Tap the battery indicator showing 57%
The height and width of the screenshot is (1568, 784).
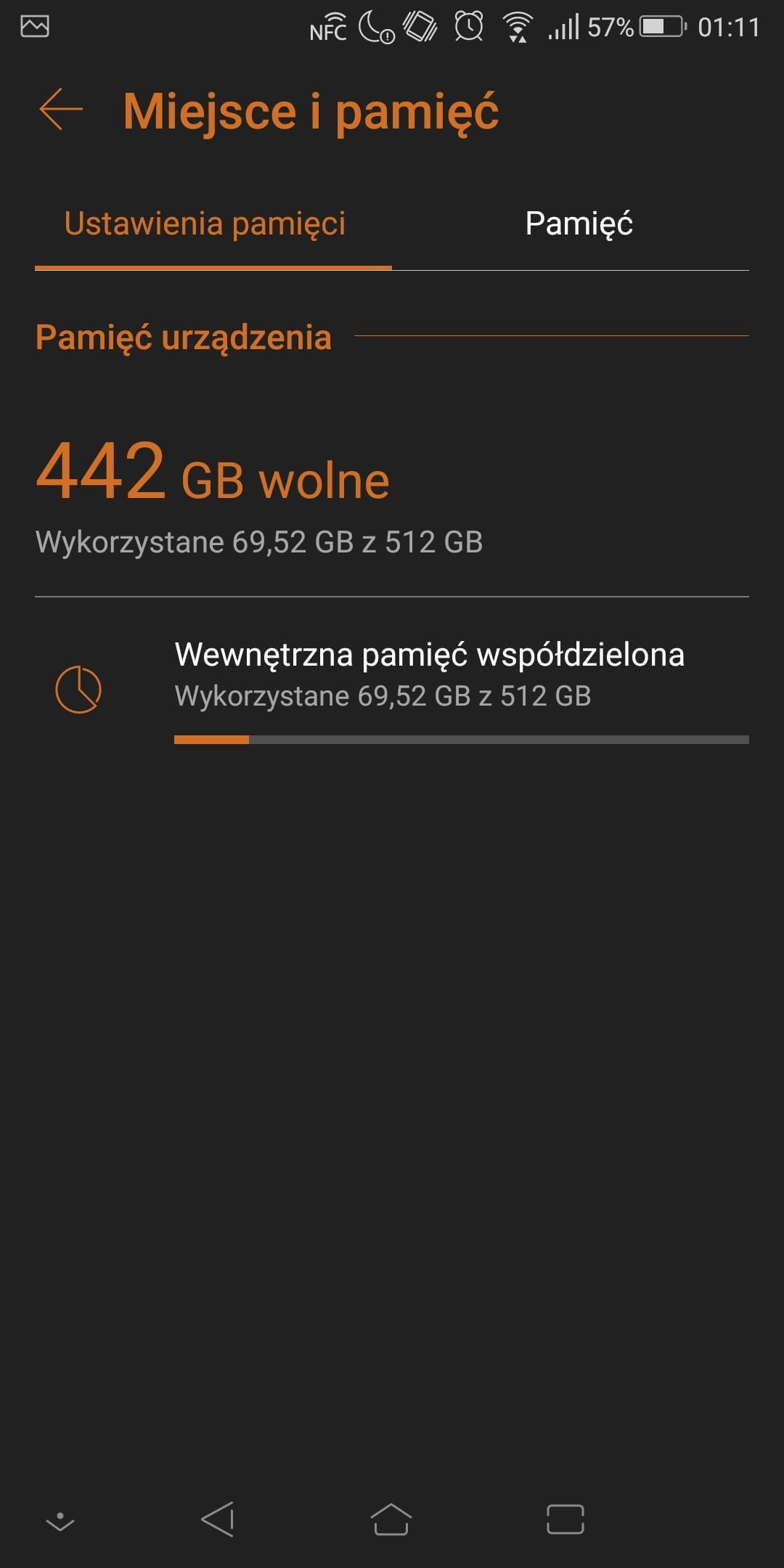tap(637, 27)
